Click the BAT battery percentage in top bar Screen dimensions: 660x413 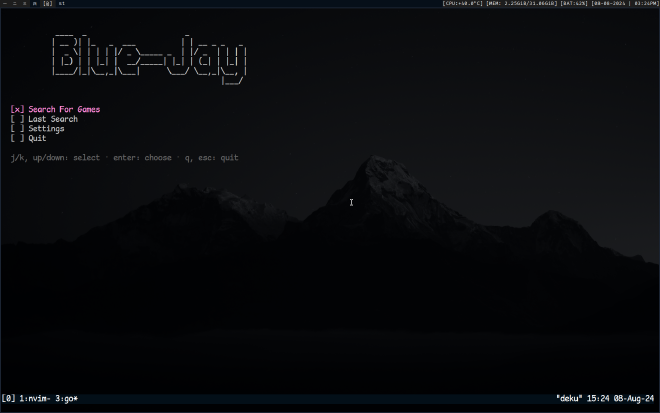[574, 3]
